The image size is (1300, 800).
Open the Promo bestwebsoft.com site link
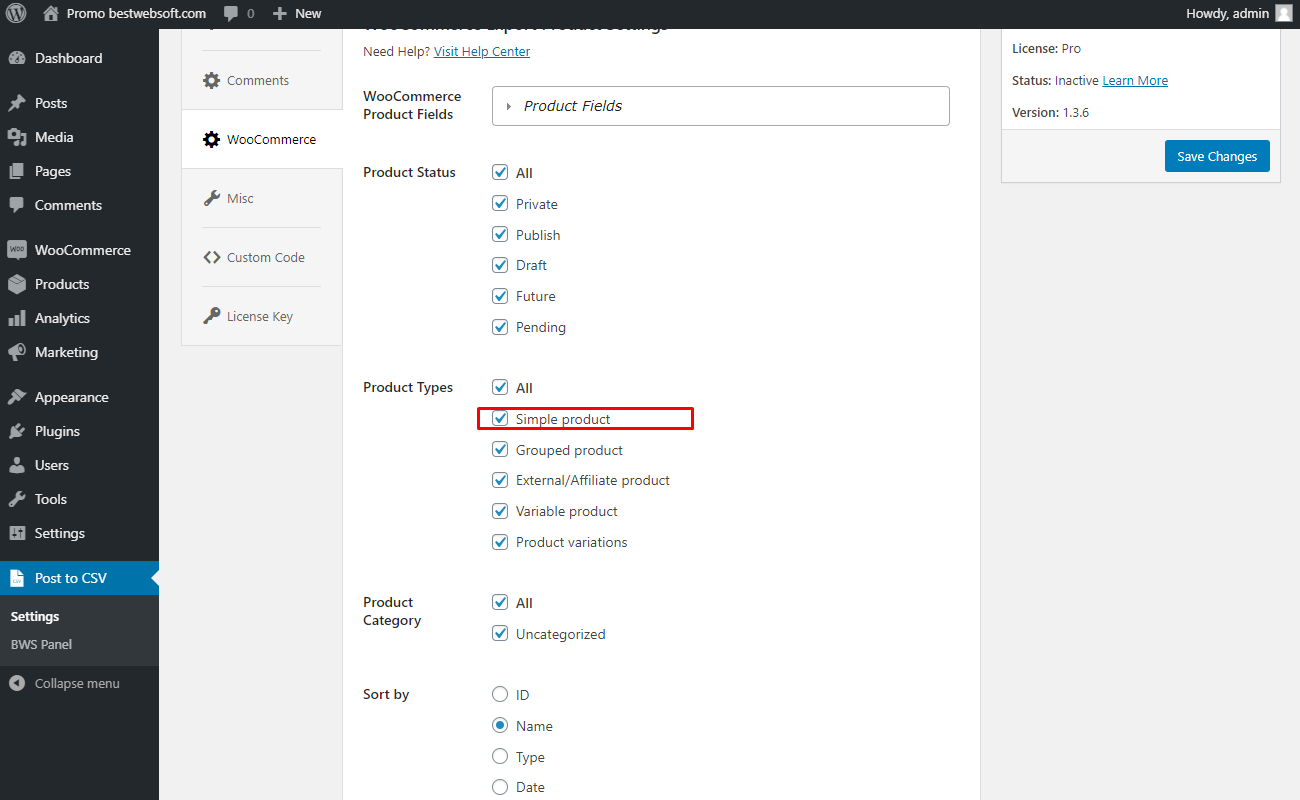coord(136,14)
